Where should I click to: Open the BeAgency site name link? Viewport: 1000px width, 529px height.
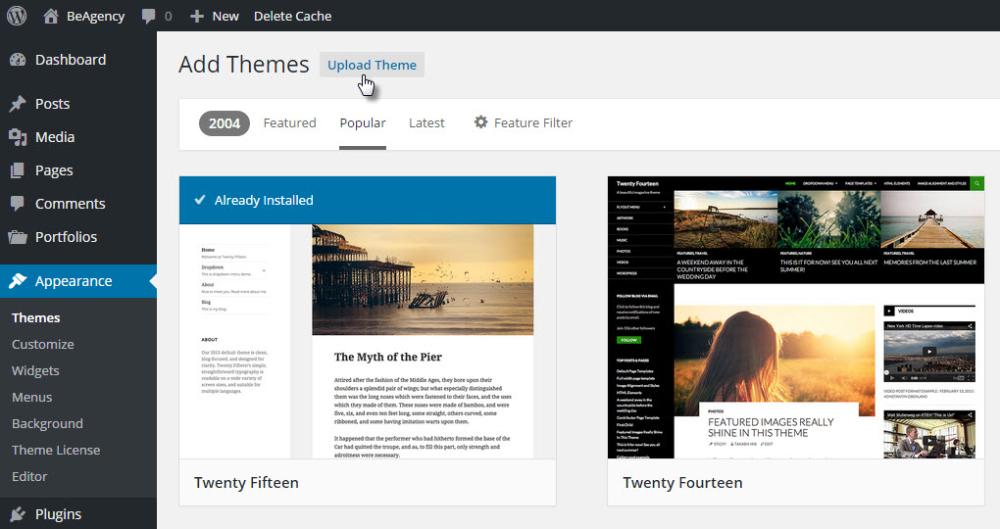coord(96,17)
